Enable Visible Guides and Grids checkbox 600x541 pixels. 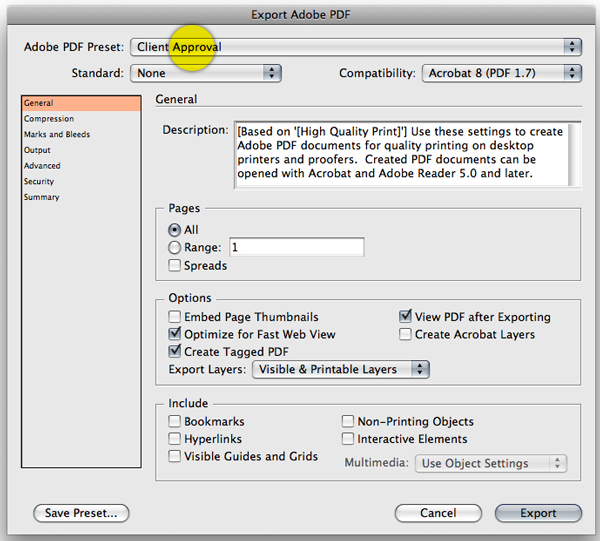click(174, 456)
